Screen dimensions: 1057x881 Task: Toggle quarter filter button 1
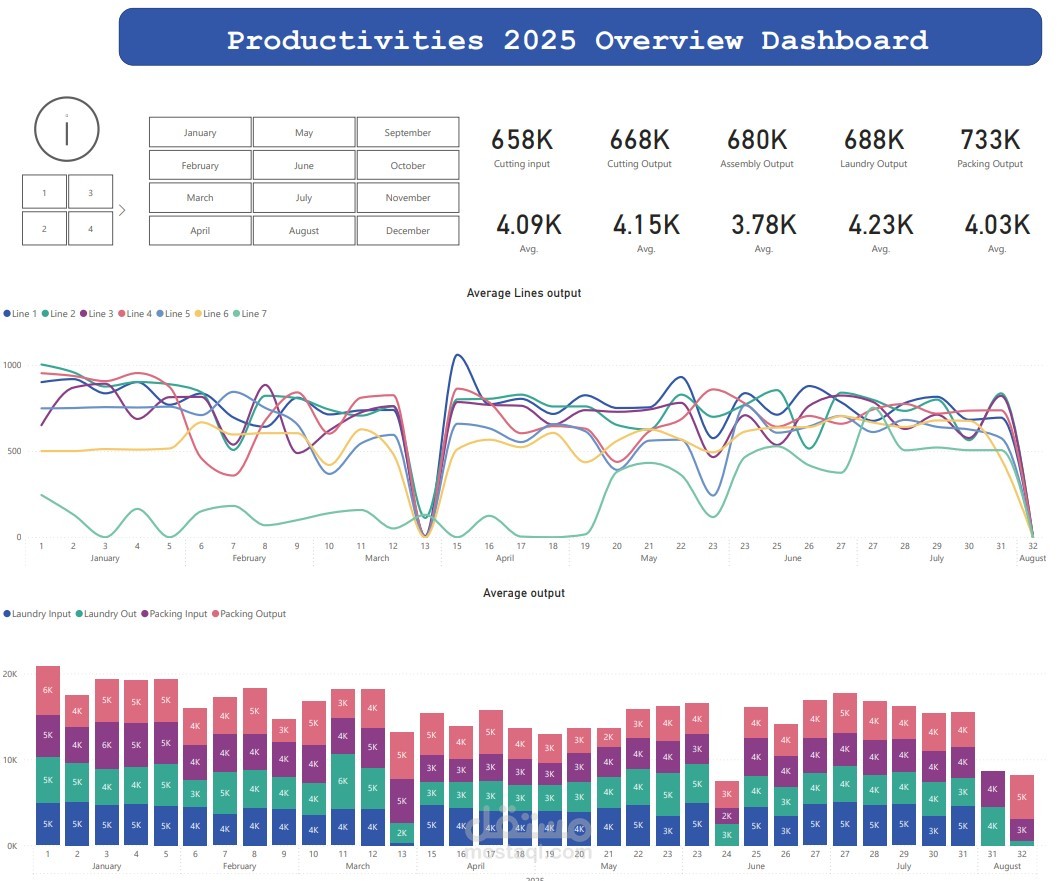pos(44,192)
